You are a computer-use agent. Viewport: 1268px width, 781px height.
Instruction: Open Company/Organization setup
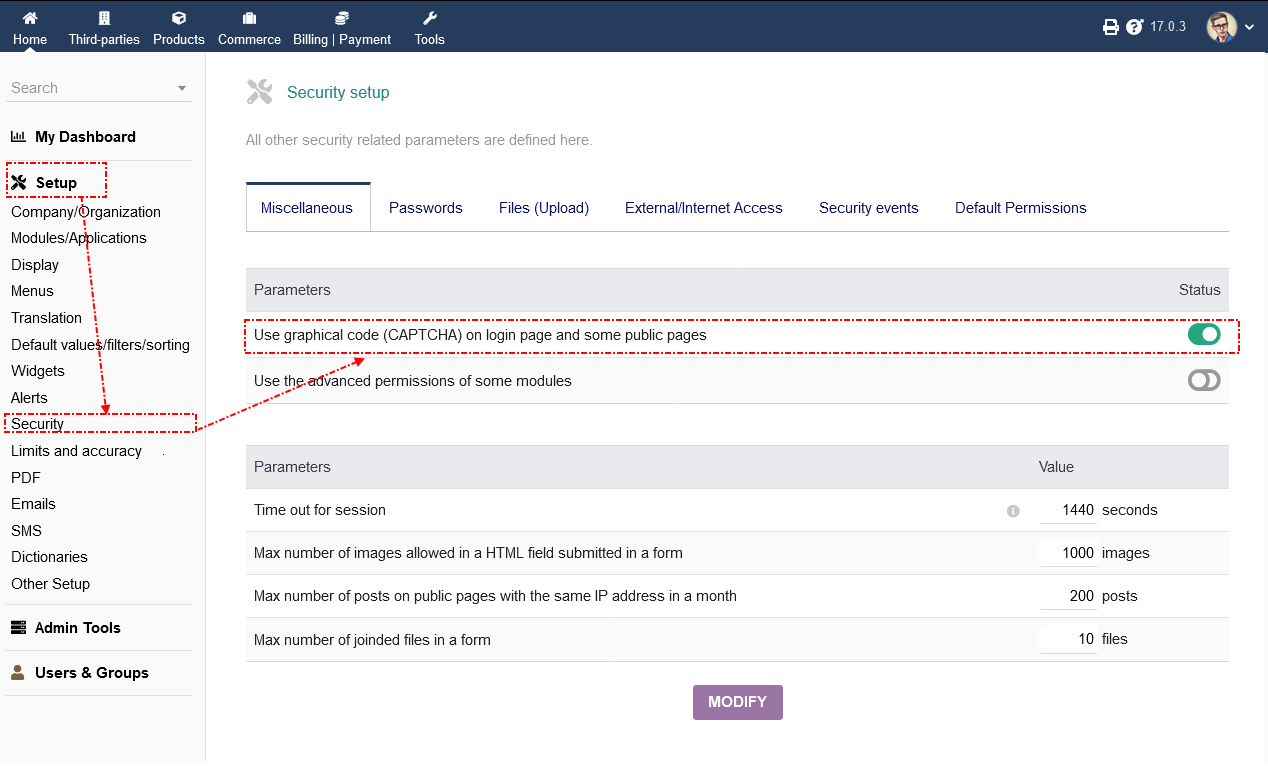86,212
